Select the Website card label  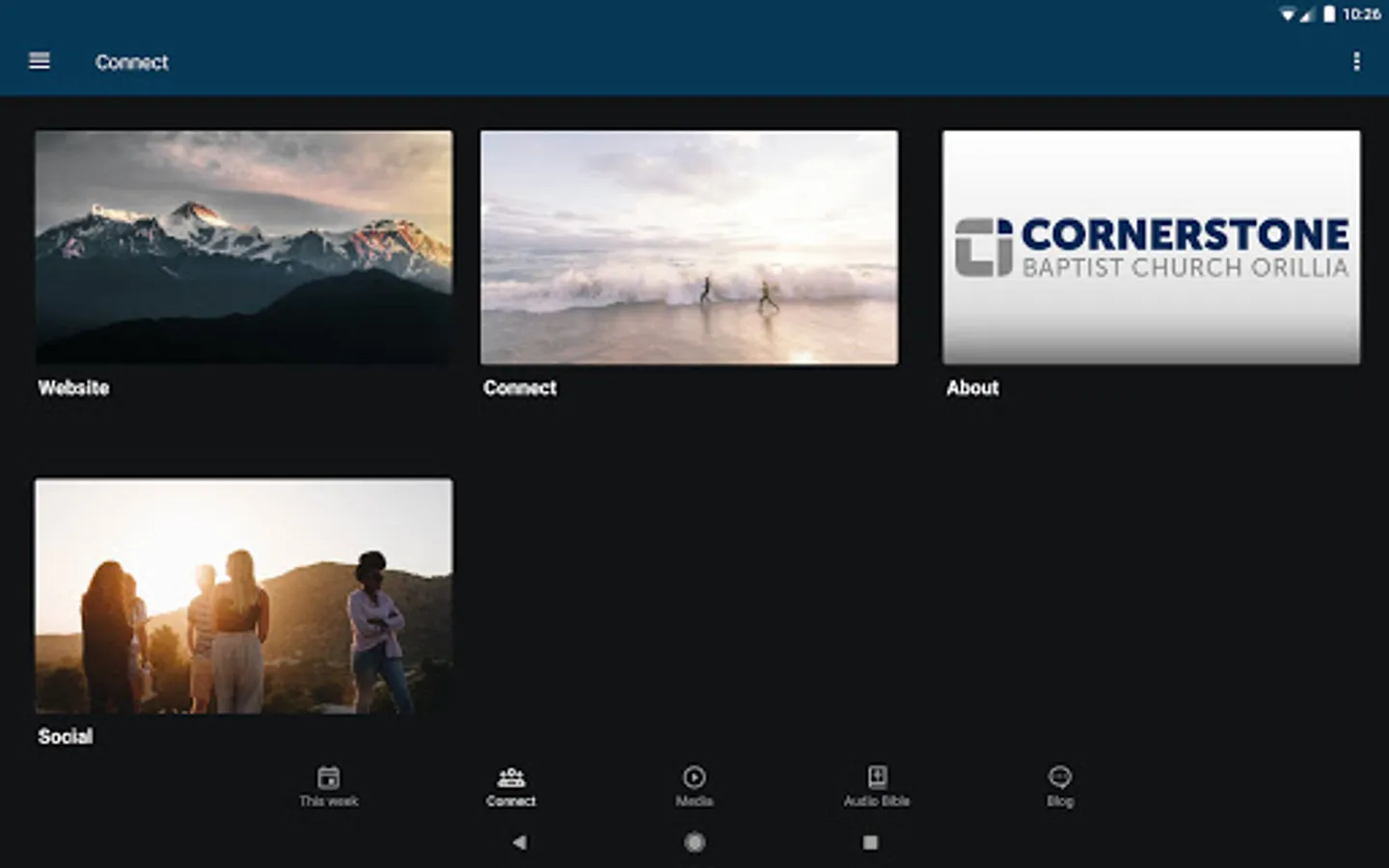(73, 388)
